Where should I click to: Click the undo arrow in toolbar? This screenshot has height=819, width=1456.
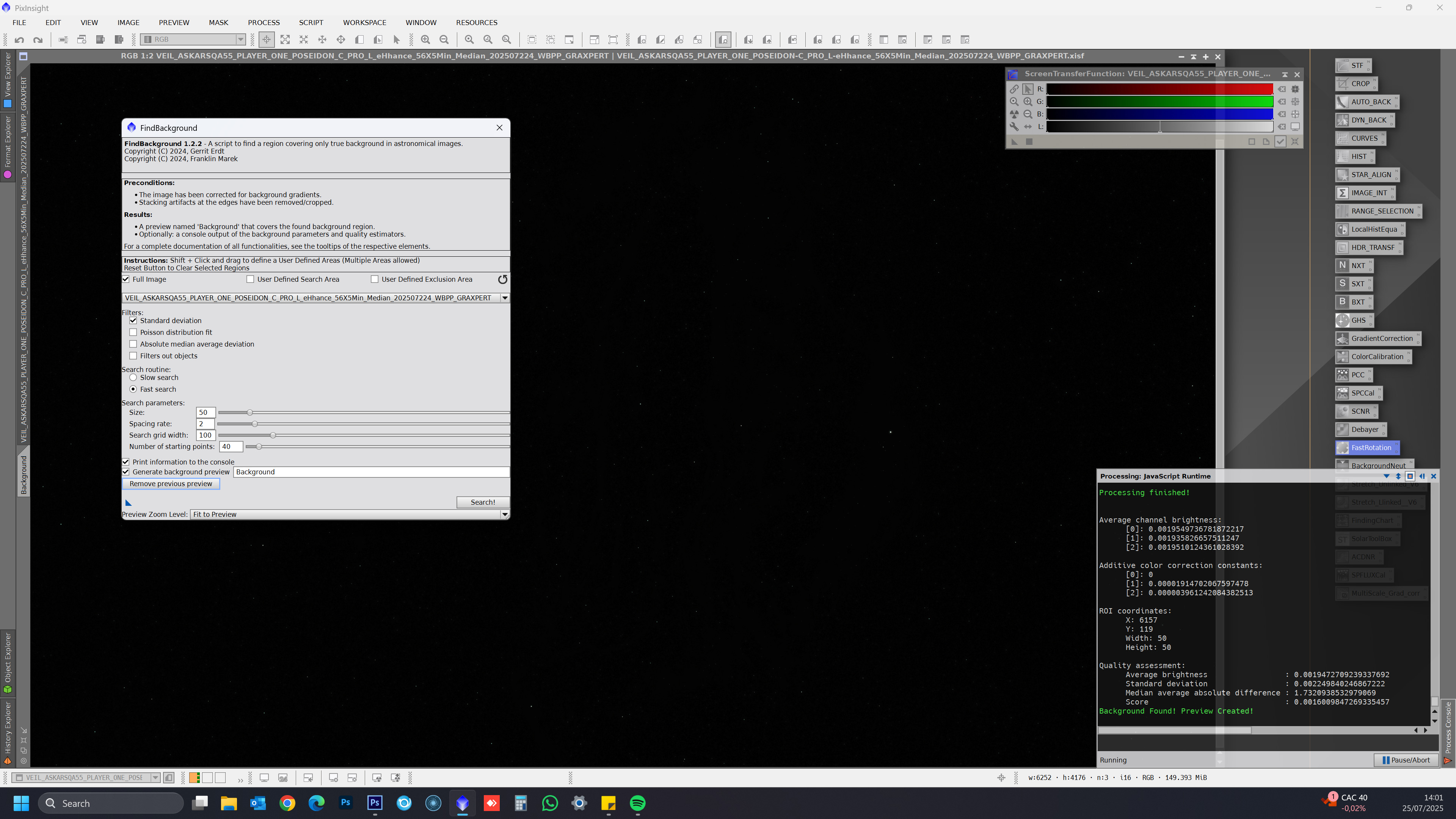[19, 39]
